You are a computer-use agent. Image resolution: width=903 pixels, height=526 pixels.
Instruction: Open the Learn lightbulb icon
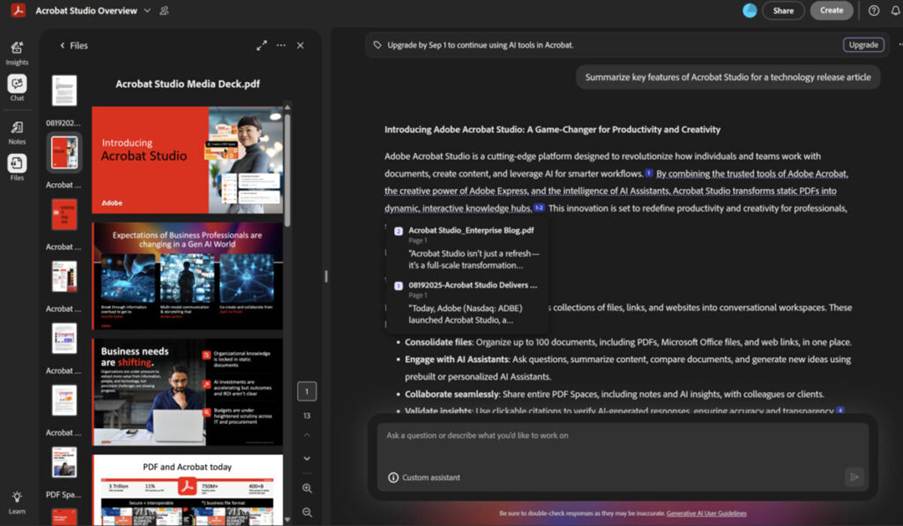(x=17, y=502)
